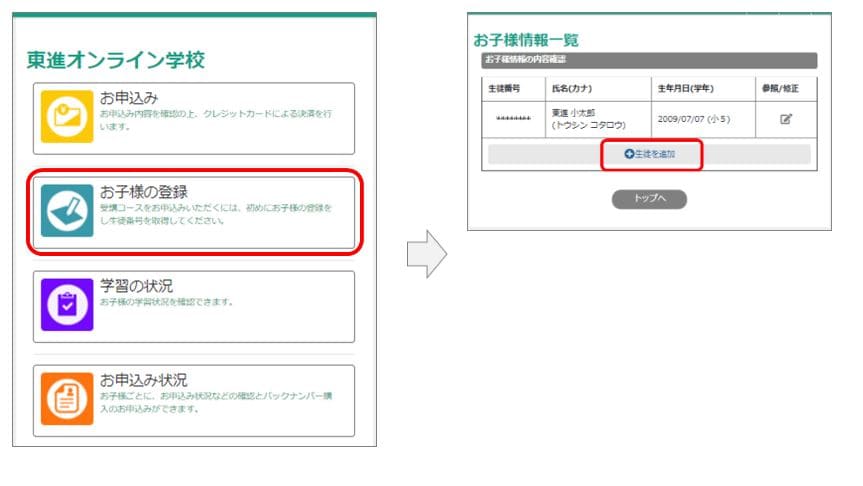Click the edit icon in 参照/修正 column
The height and width of the screenshot is (486, 863).
click(x=786, y=119)
